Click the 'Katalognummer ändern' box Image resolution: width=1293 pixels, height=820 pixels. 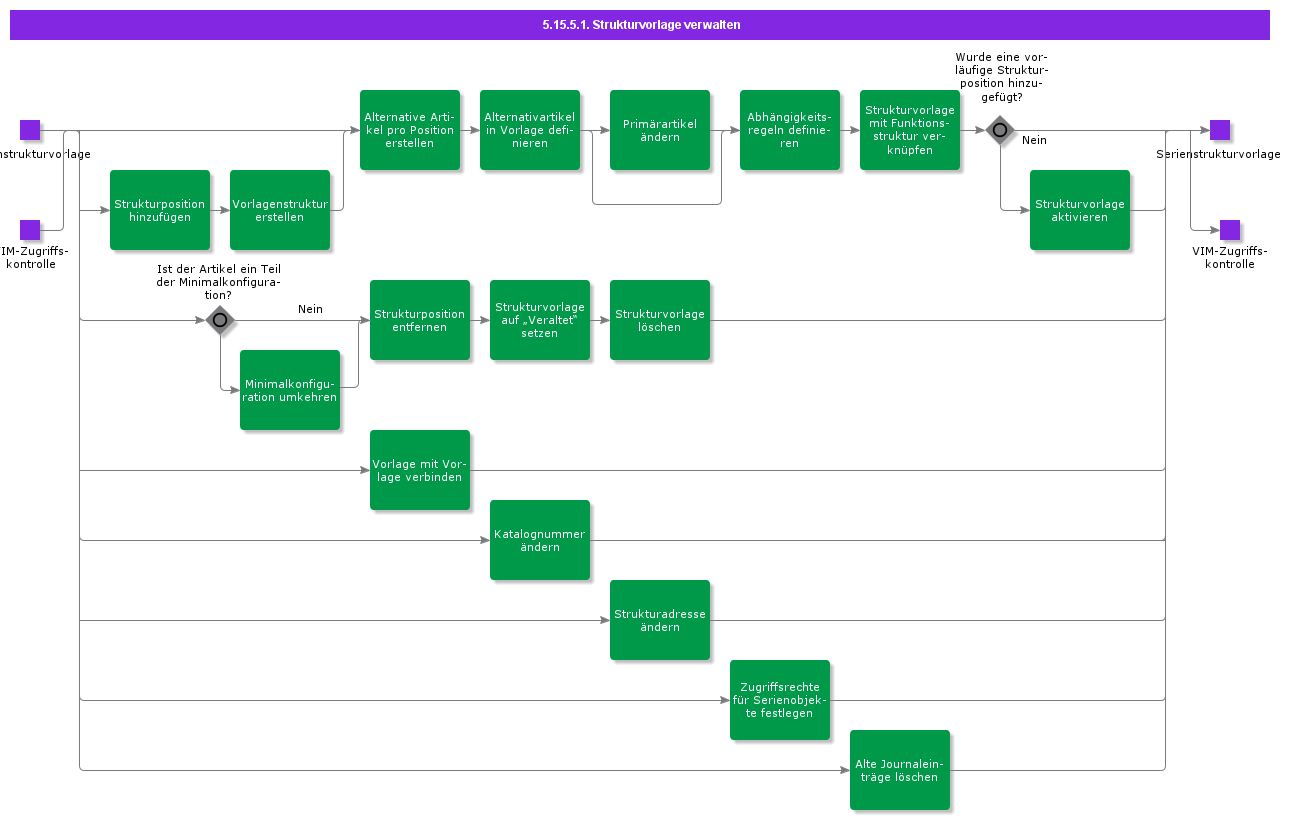tap(540, 540)
